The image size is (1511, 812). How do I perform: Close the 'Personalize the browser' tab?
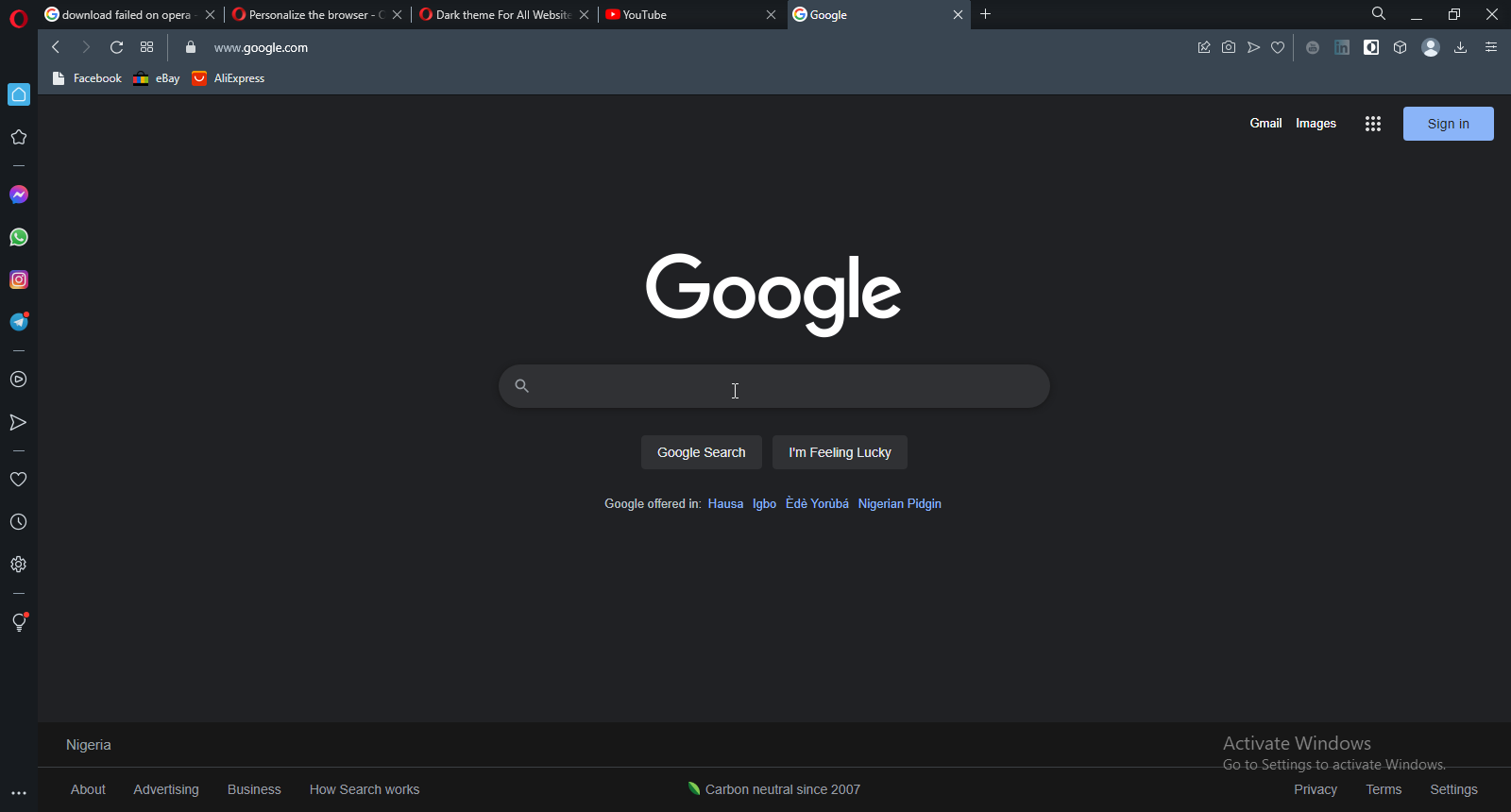coord(398,15)
